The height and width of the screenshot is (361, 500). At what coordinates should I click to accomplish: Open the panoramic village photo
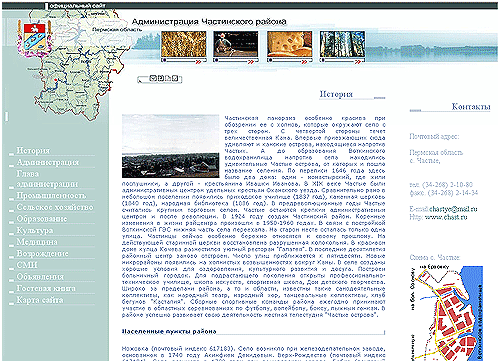[x=170, y=146]
